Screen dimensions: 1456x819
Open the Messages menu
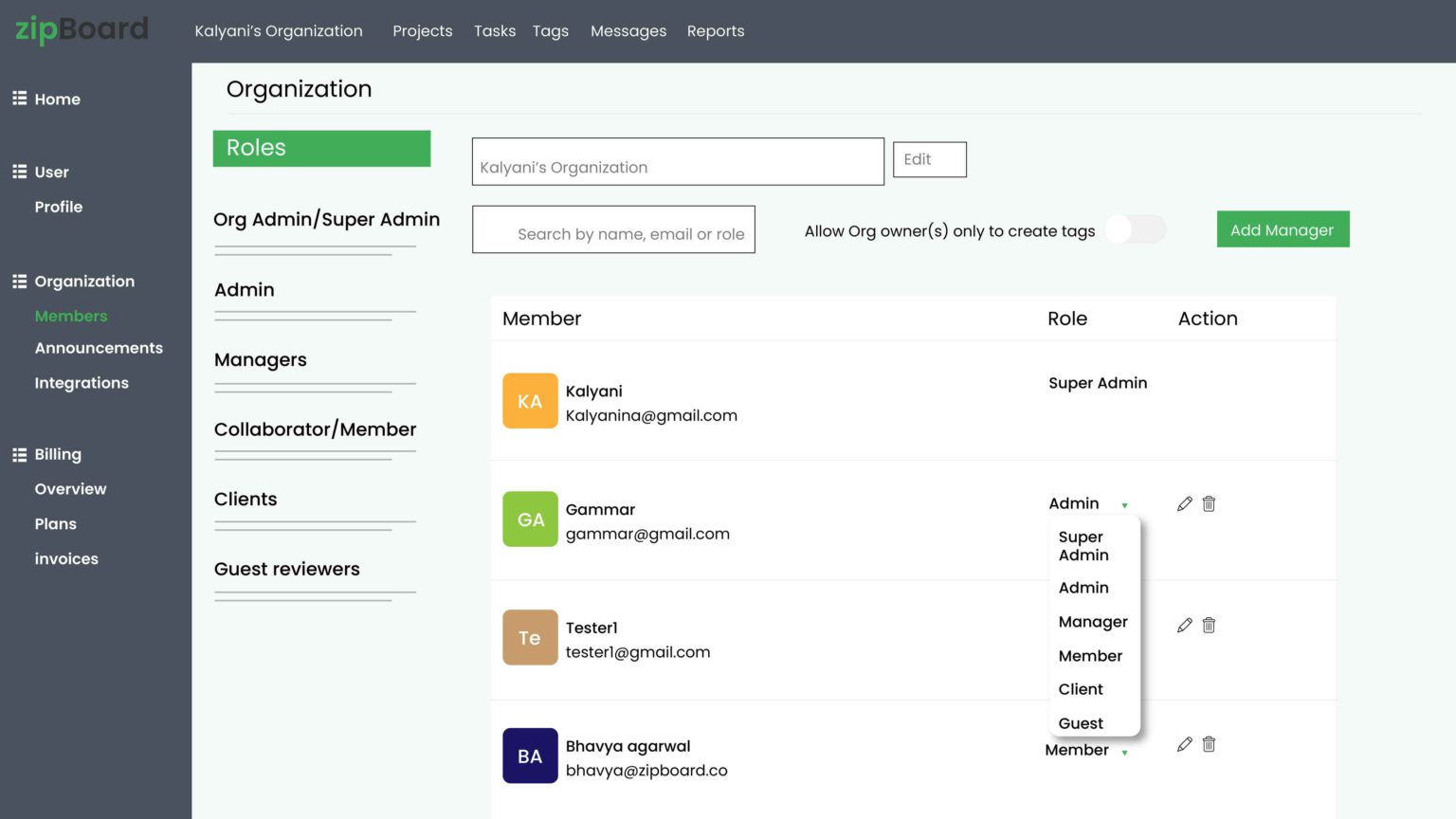coord(628,30)
